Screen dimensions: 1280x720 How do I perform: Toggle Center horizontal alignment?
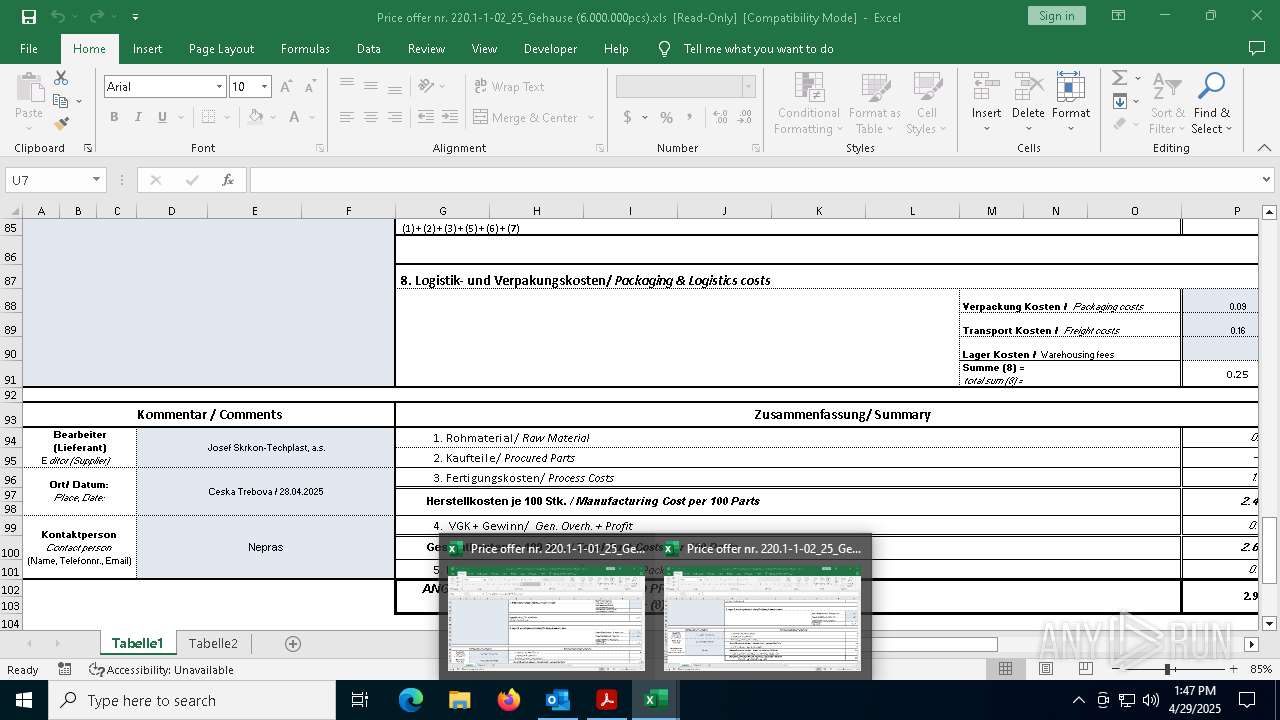370,117
